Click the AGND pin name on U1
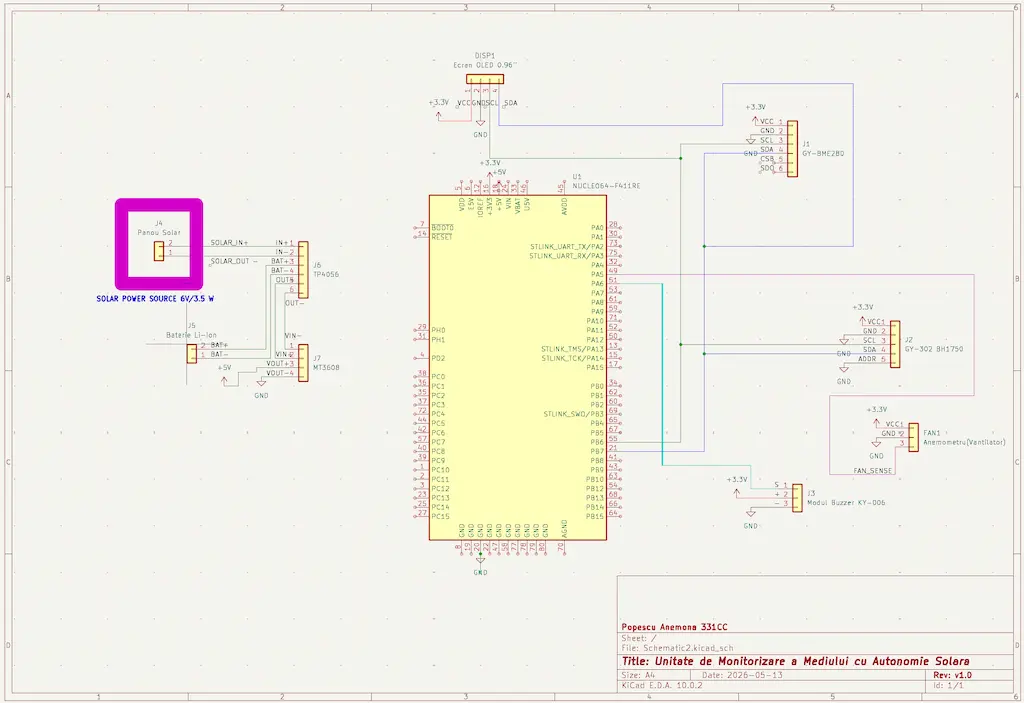Screen dimensions: 1024x703 tap(564, 529)
